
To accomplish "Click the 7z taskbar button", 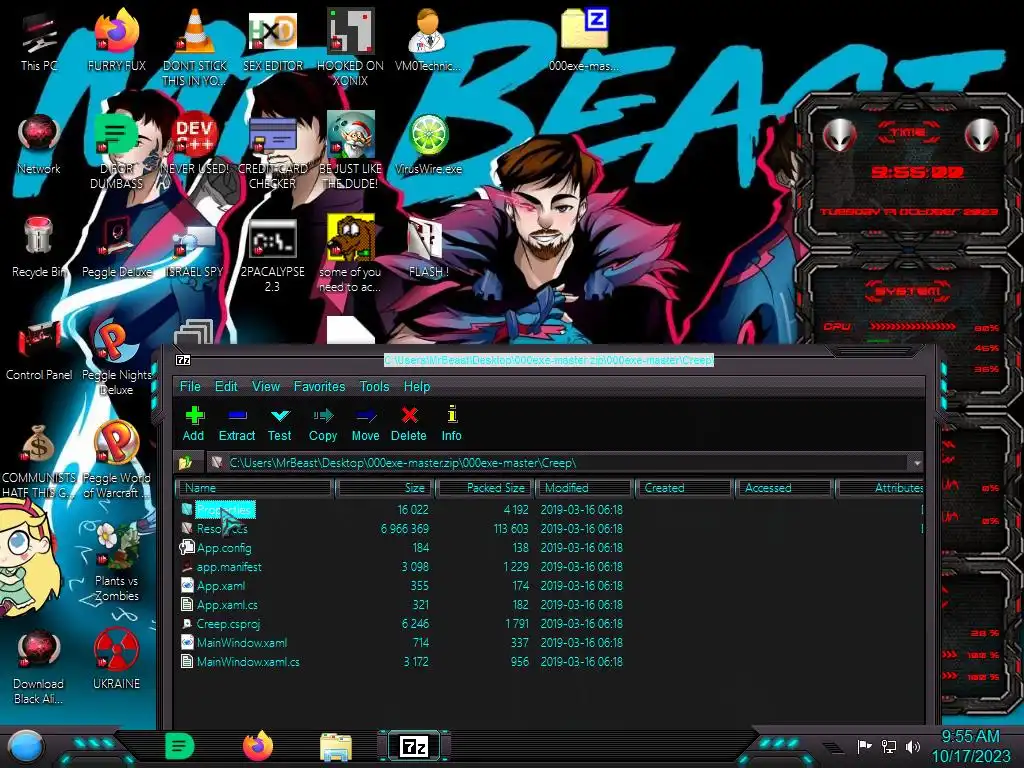I will [x=414, y=746].
